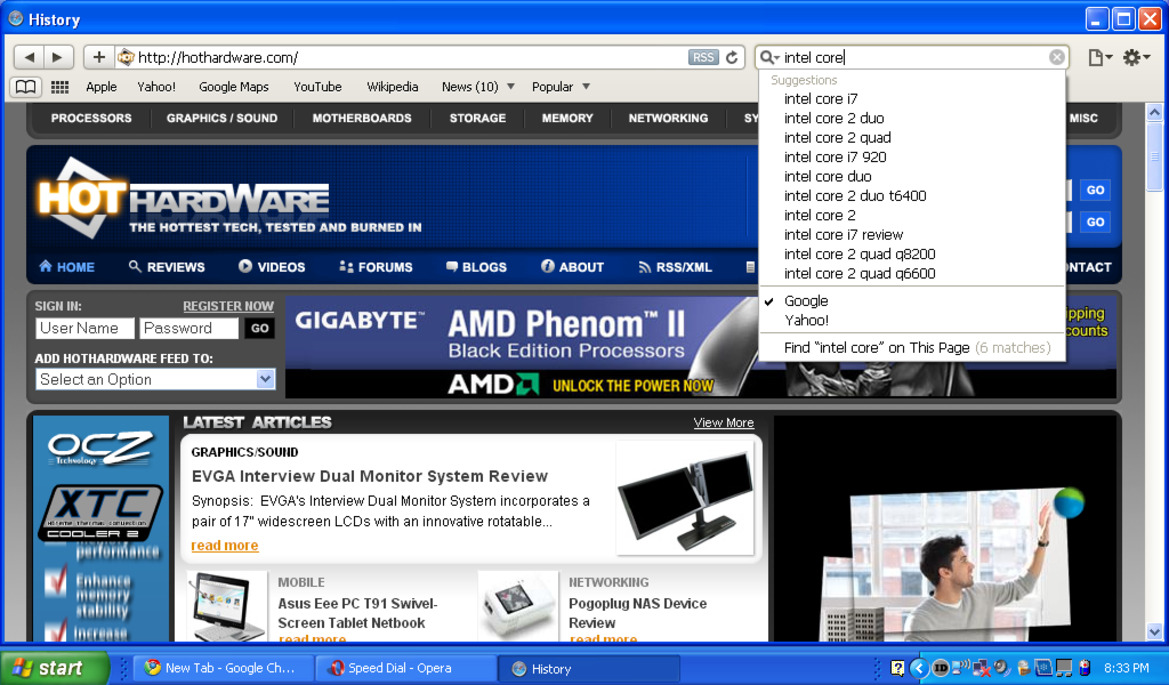1169x685 pixels.
Task: Open the GRAPHICS / SOUND category
Action: point(221,118)
